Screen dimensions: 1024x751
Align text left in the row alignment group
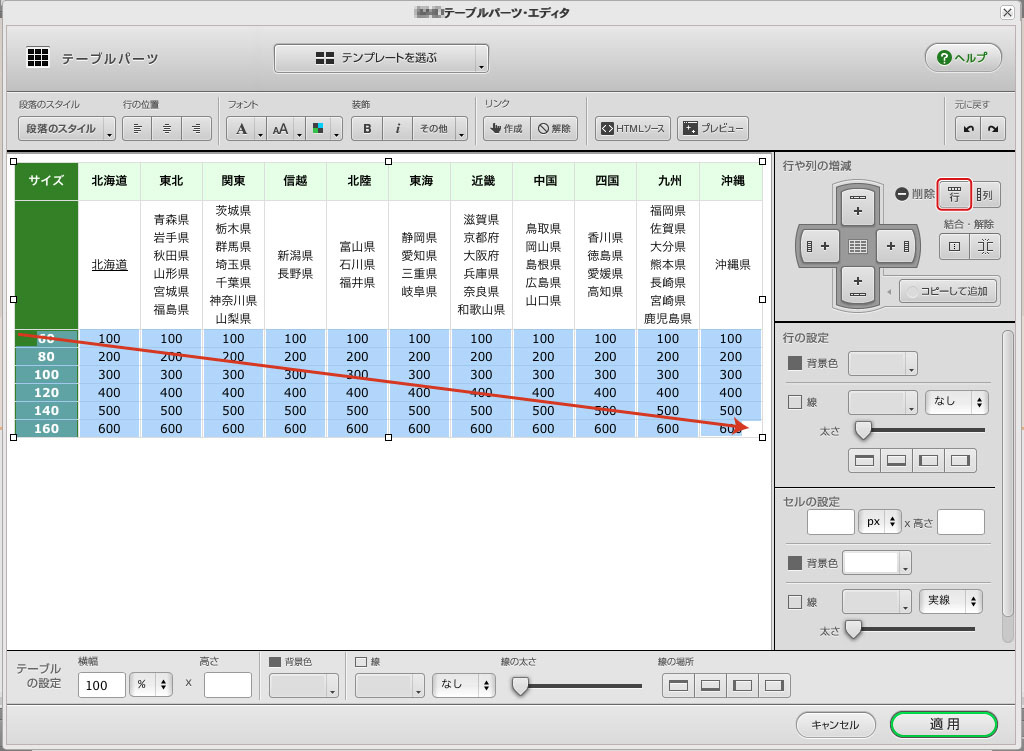[137, 129]
